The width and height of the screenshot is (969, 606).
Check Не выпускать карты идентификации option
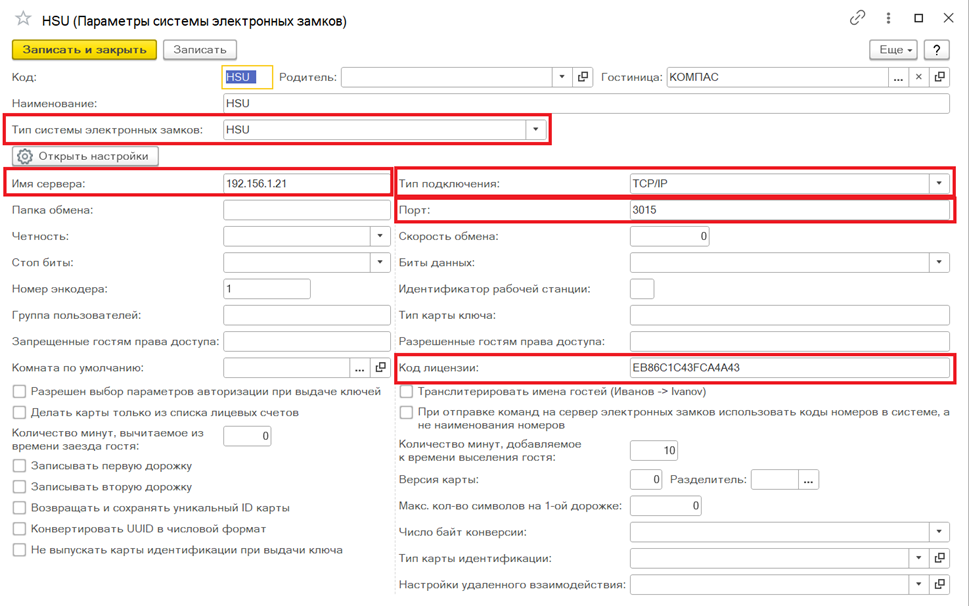click(20, 550)
